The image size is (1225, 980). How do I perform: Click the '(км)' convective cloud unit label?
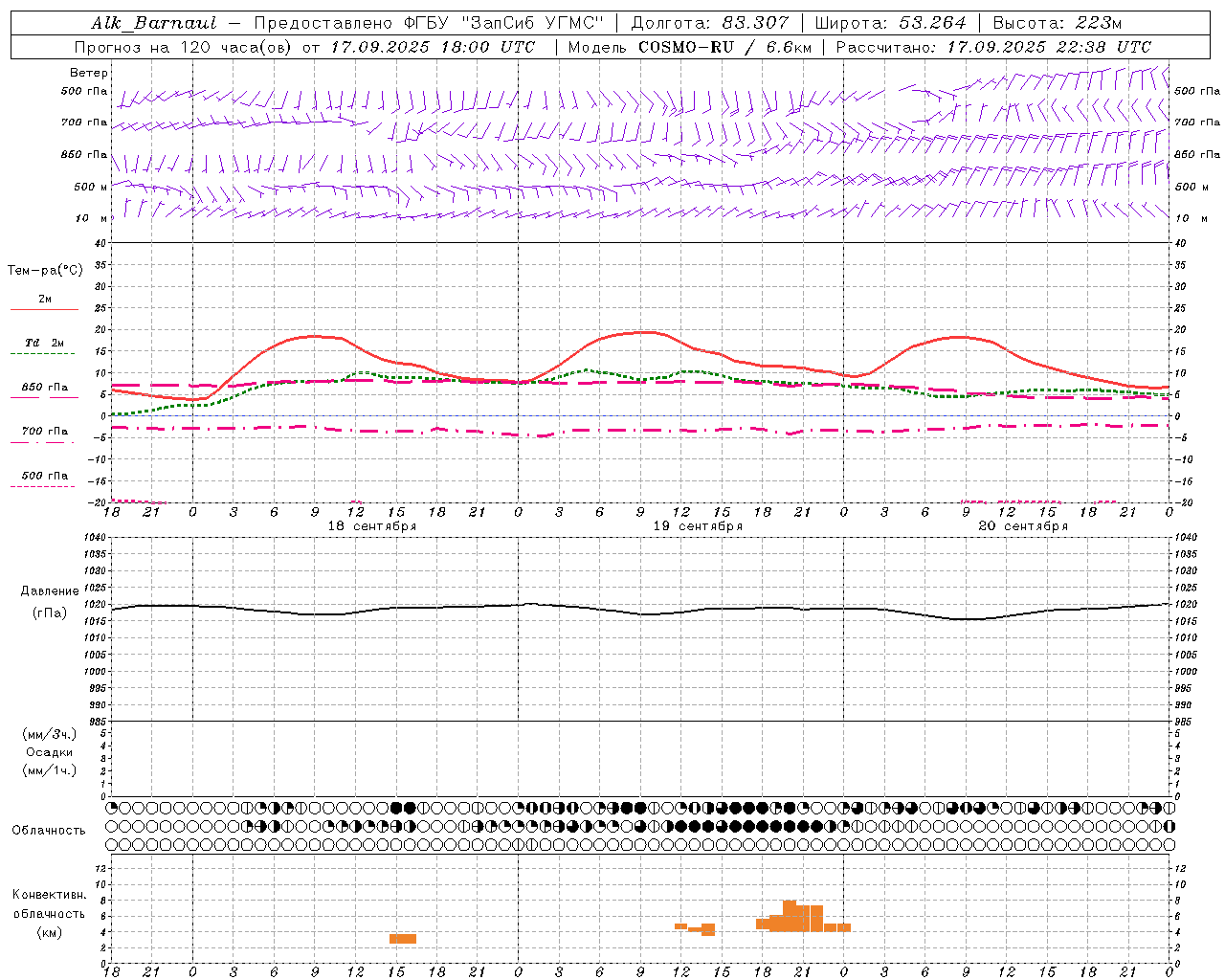(x=50, y=932)
